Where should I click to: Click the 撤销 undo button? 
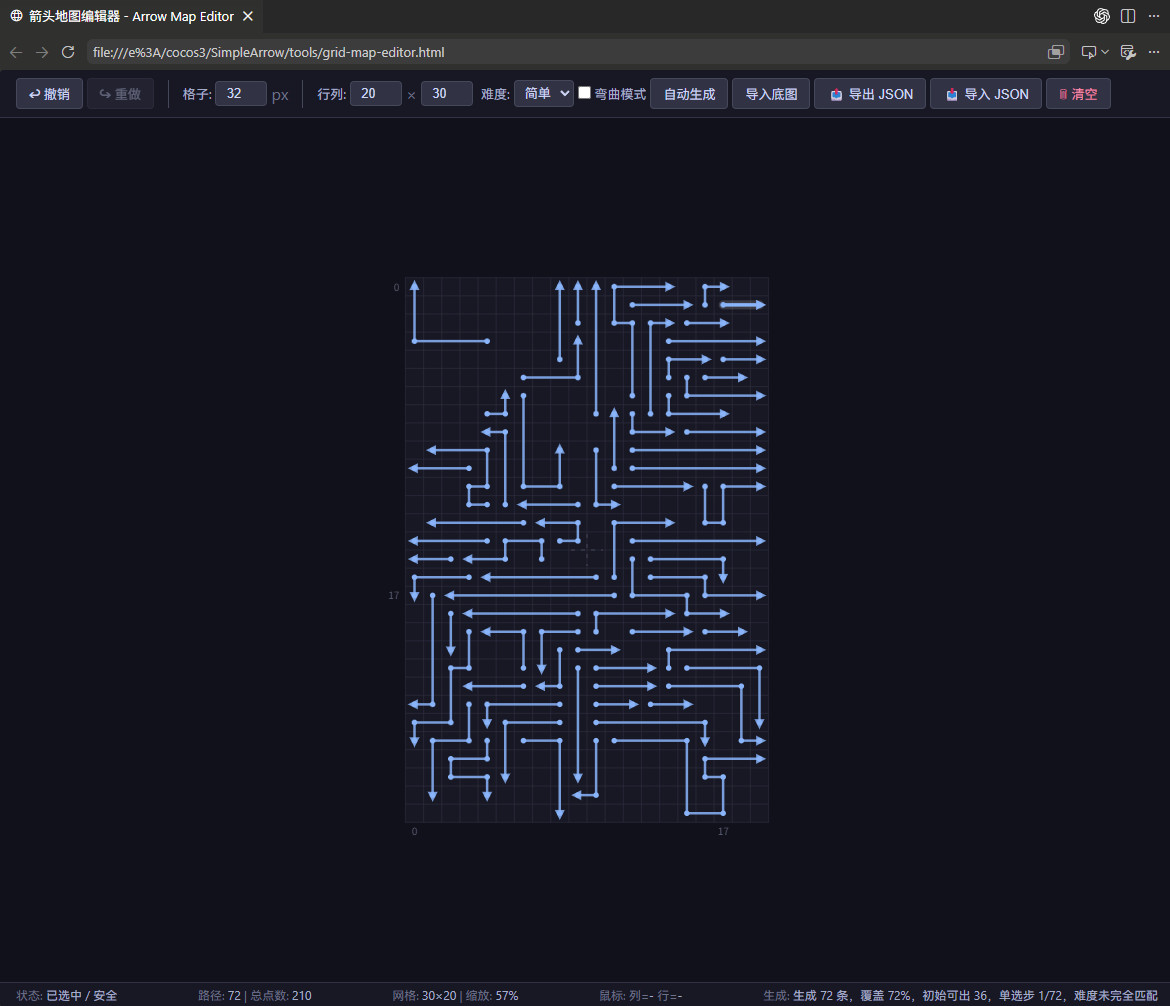(49, 93)
